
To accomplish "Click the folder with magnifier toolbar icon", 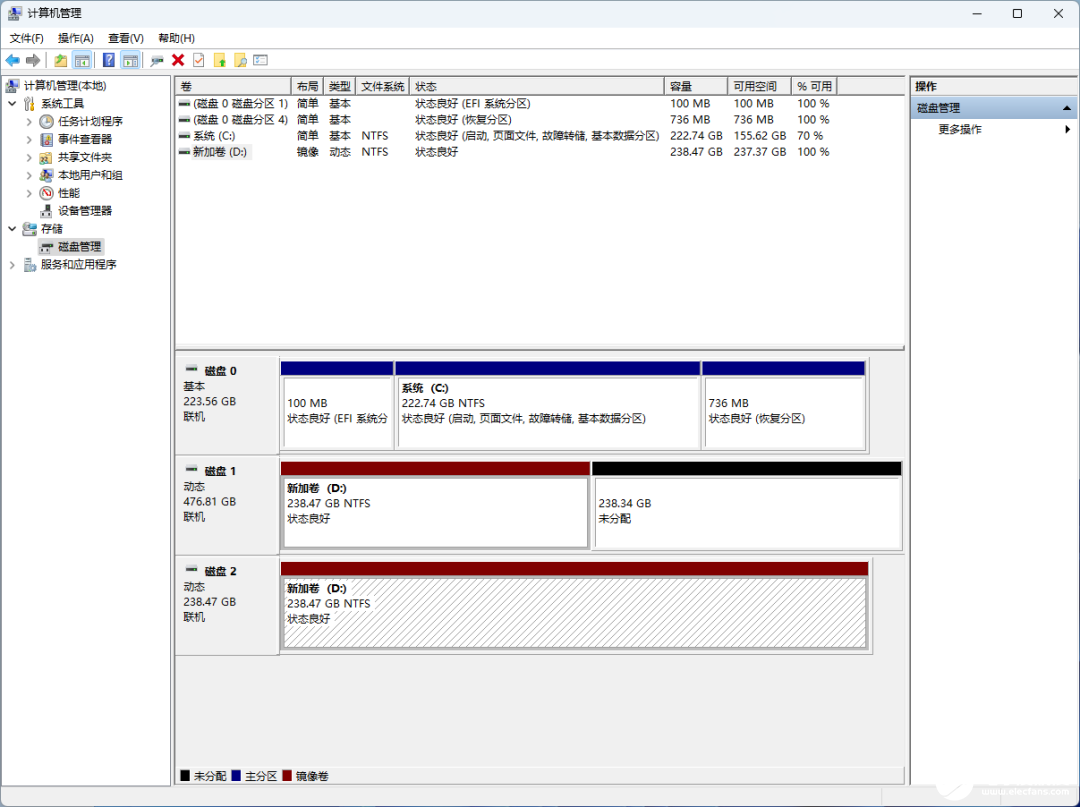I will tap(240, 60).
